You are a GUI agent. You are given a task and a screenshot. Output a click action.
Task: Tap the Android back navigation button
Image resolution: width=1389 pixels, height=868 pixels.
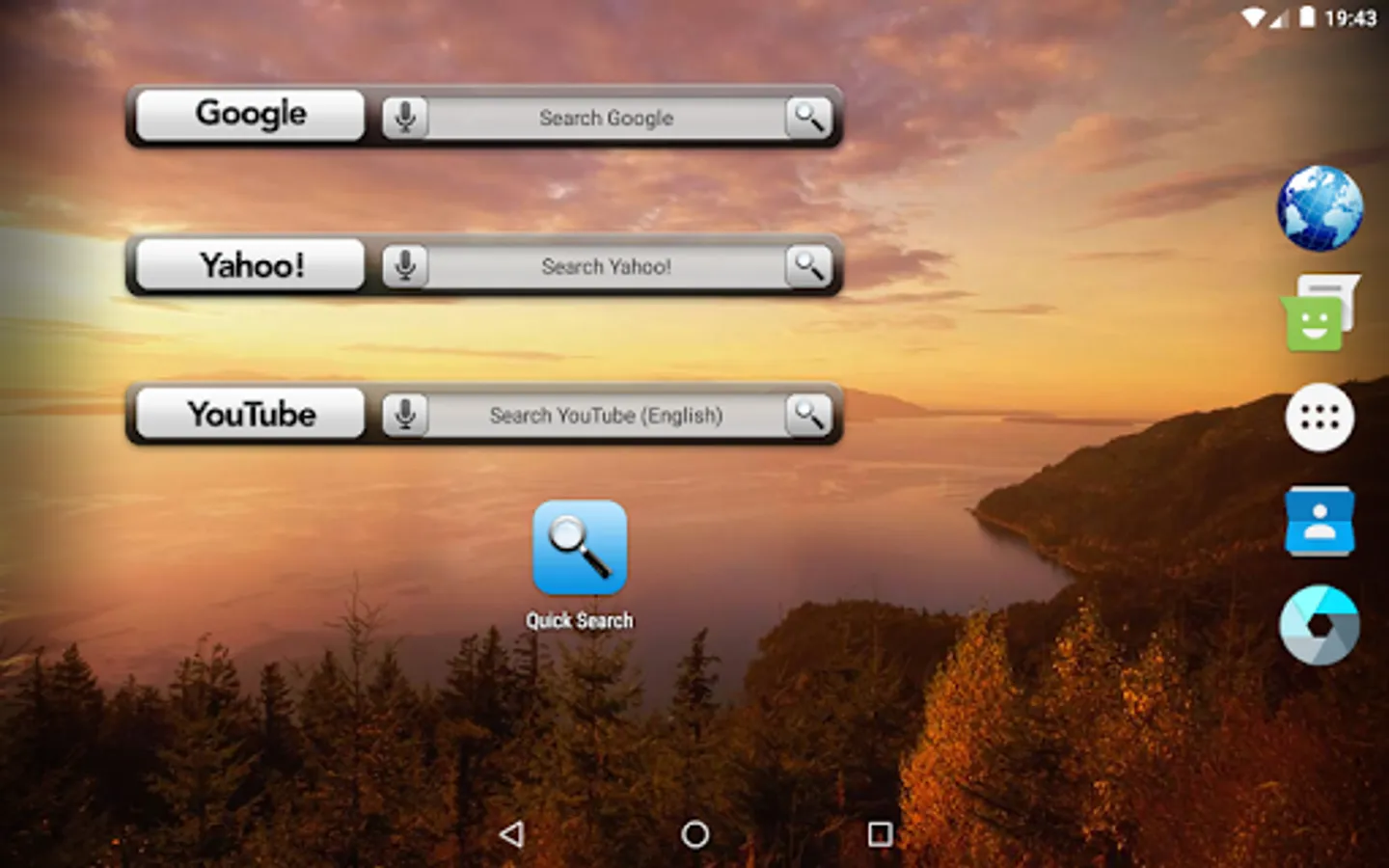coord(511,834)
